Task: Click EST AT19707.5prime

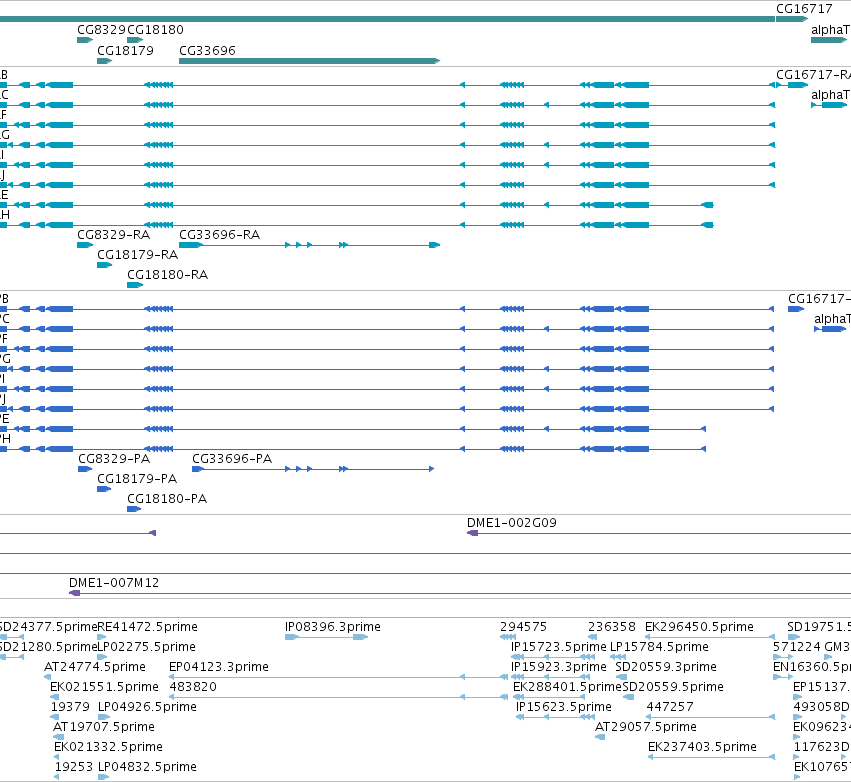Action: [x=104, y=727]
